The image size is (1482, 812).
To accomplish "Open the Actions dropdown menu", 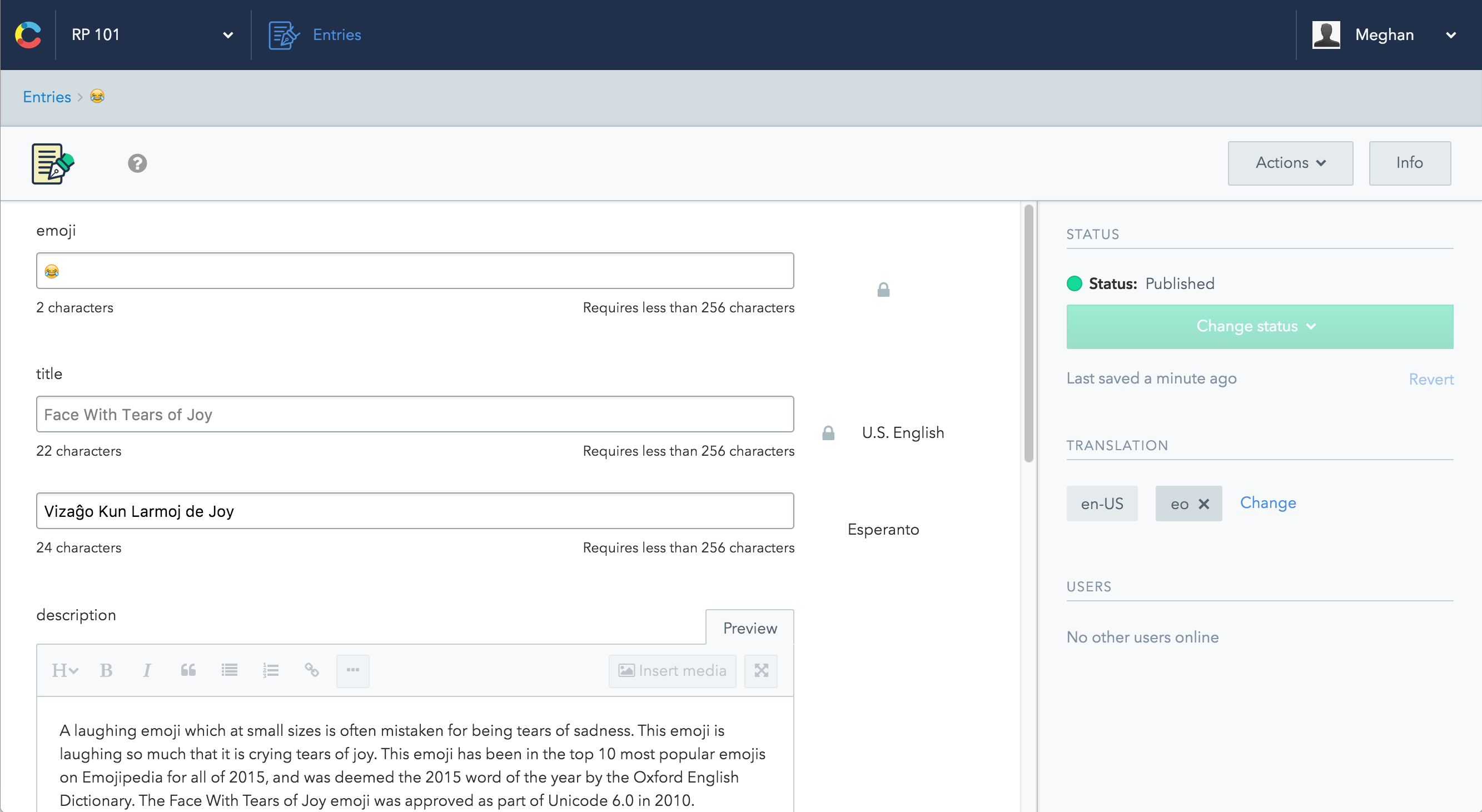I will click(1290, 163).
